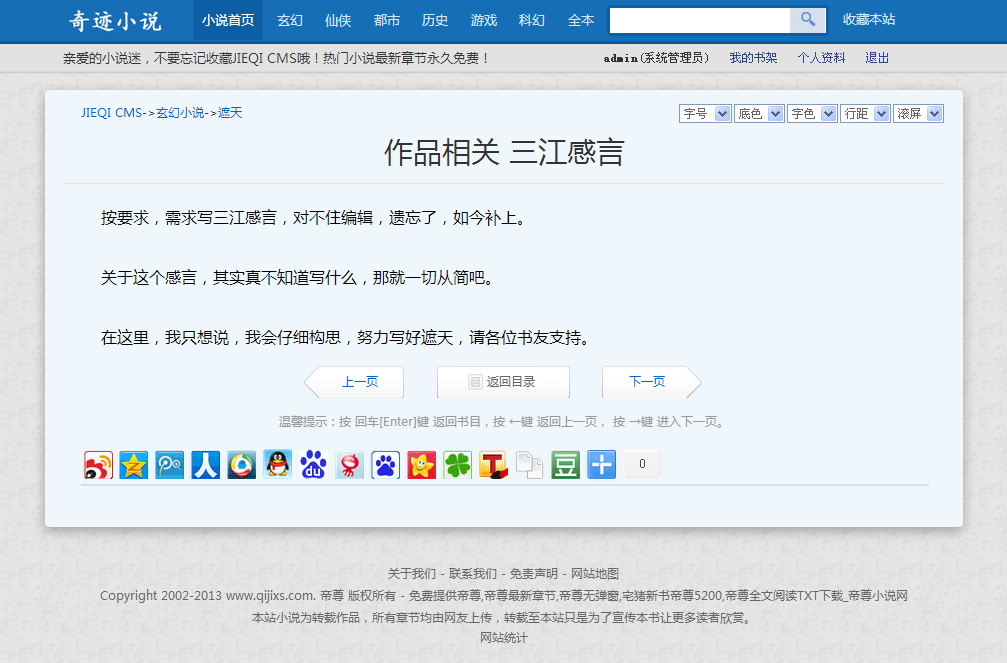Viewport: 1007px width, 663px height.
Task: Open 我的书架 bookshelf link
Action: [x=753, y=58]
